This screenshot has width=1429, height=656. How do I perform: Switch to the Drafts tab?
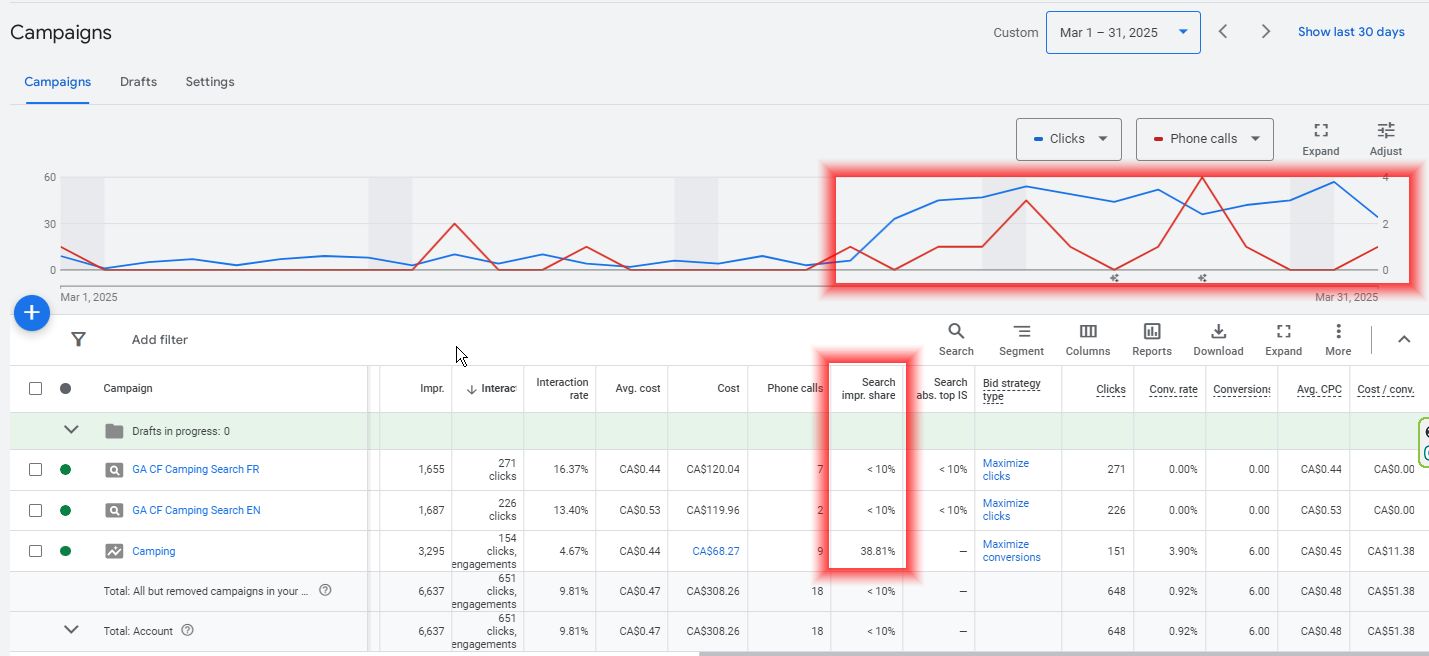(138, 82)
